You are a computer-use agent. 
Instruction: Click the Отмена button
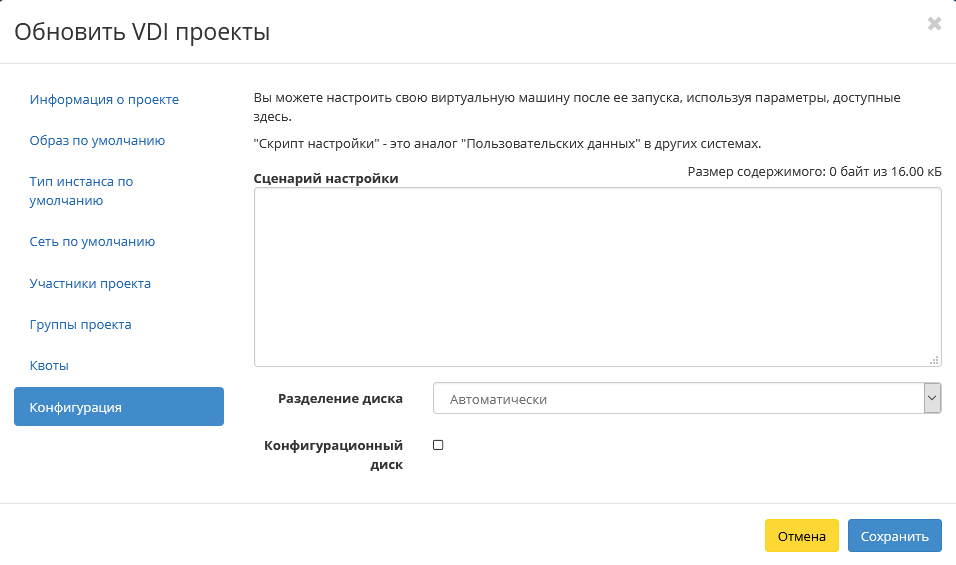tap(802, 536)
